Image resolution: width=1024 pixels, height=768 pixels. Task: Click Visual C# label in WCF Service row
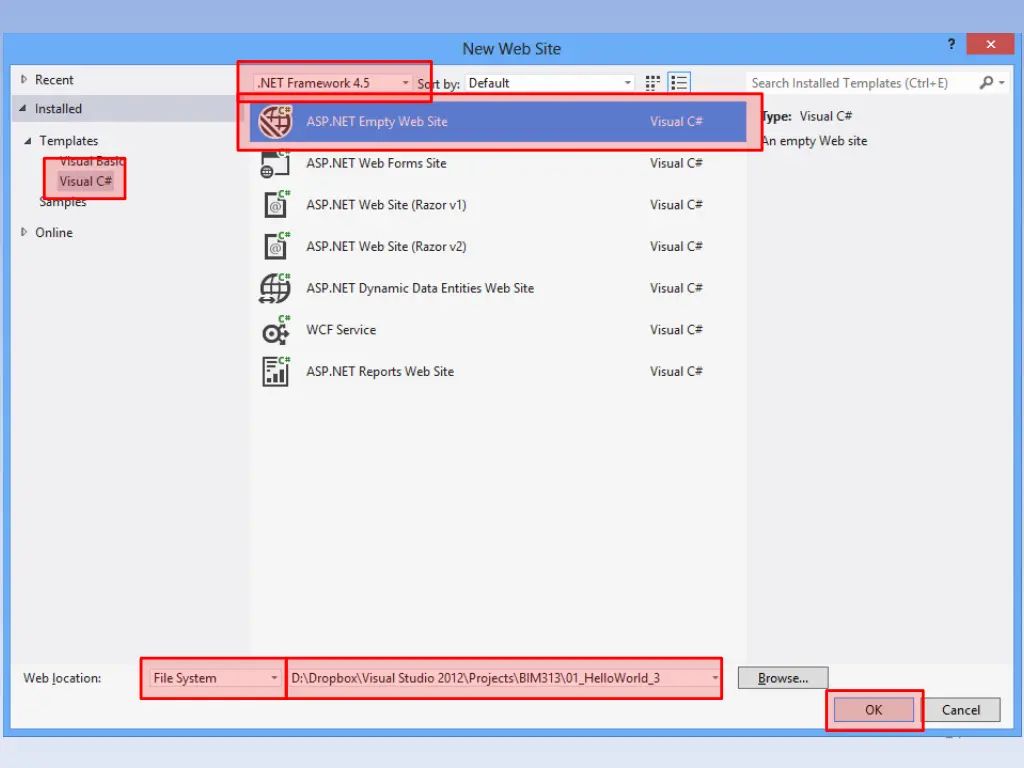[676, 330]
